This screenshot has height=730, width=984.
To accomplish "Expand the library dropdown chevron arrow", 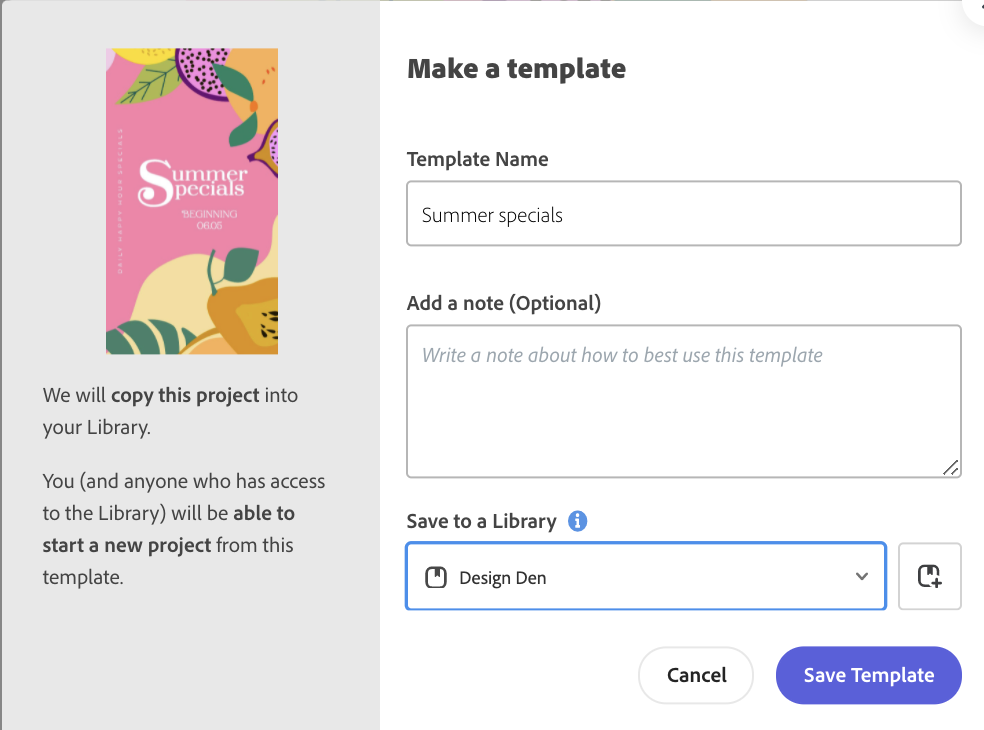I will coord(862,576).
